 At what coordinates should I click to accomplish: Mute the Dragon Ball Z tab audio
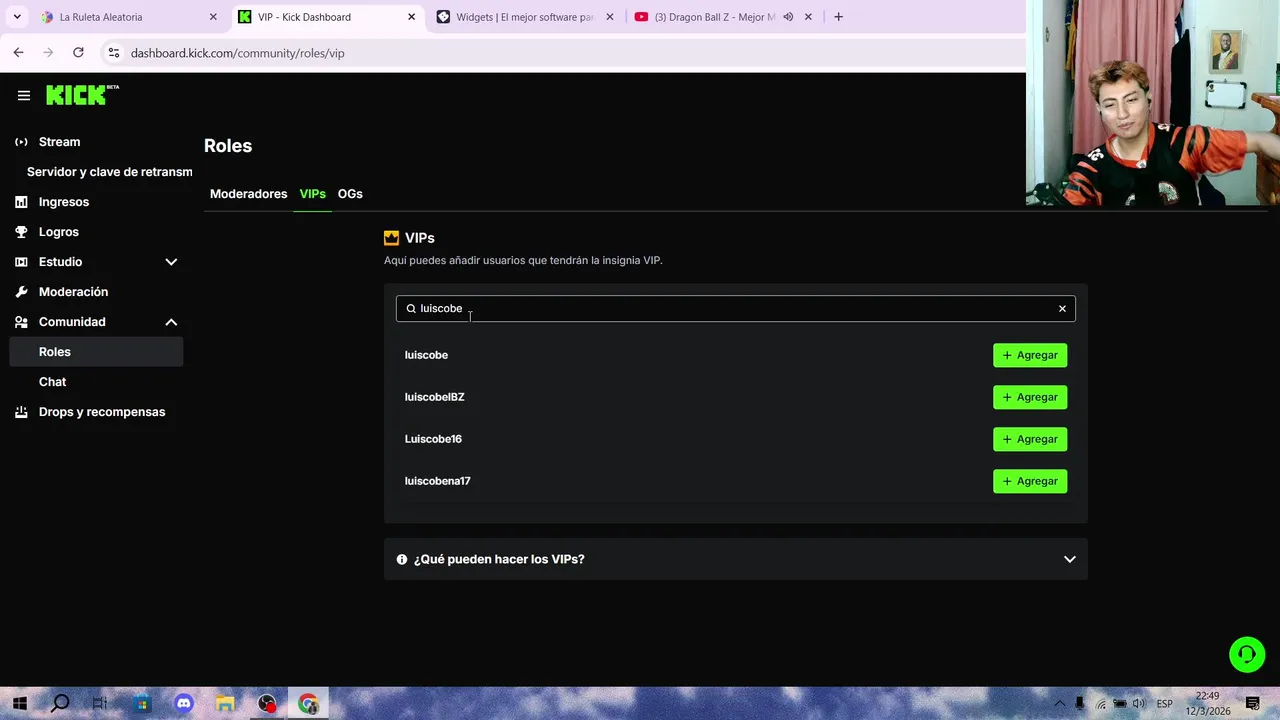788,17
